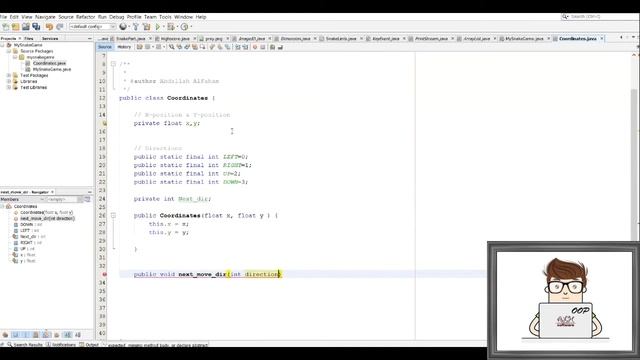This screenshot has height=360, width=640.
Task: Click the Last Edit icon in editor toolbar
Action: [x=140, y=47]
